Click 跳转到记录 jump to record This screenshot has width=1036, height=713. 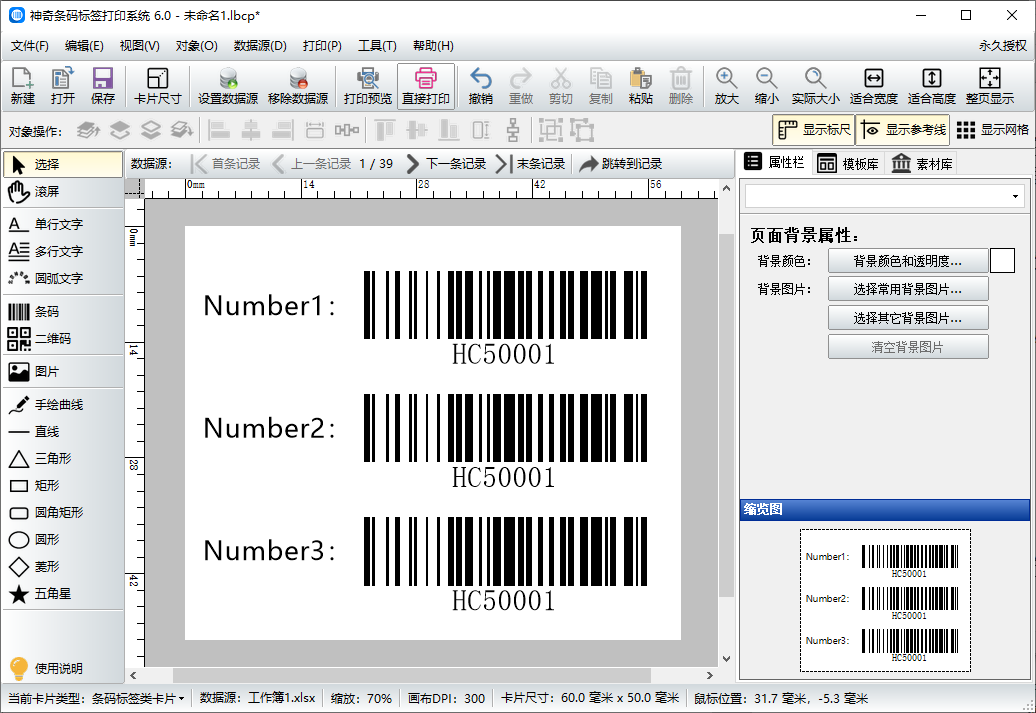(620, 164)
